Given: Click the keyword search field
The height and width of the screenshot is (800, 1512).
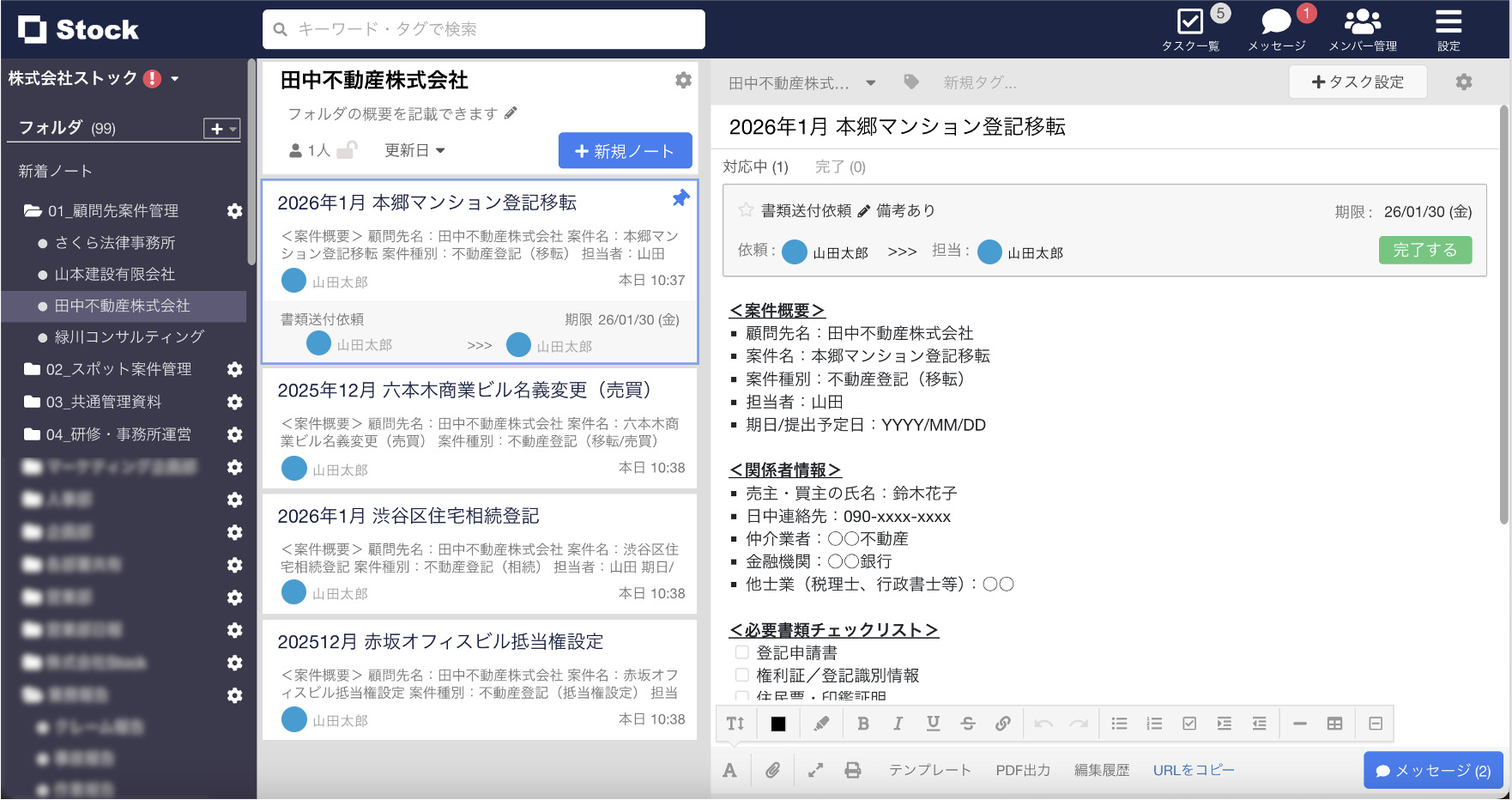Looking at the screenshot, I should tap(483, 28).
